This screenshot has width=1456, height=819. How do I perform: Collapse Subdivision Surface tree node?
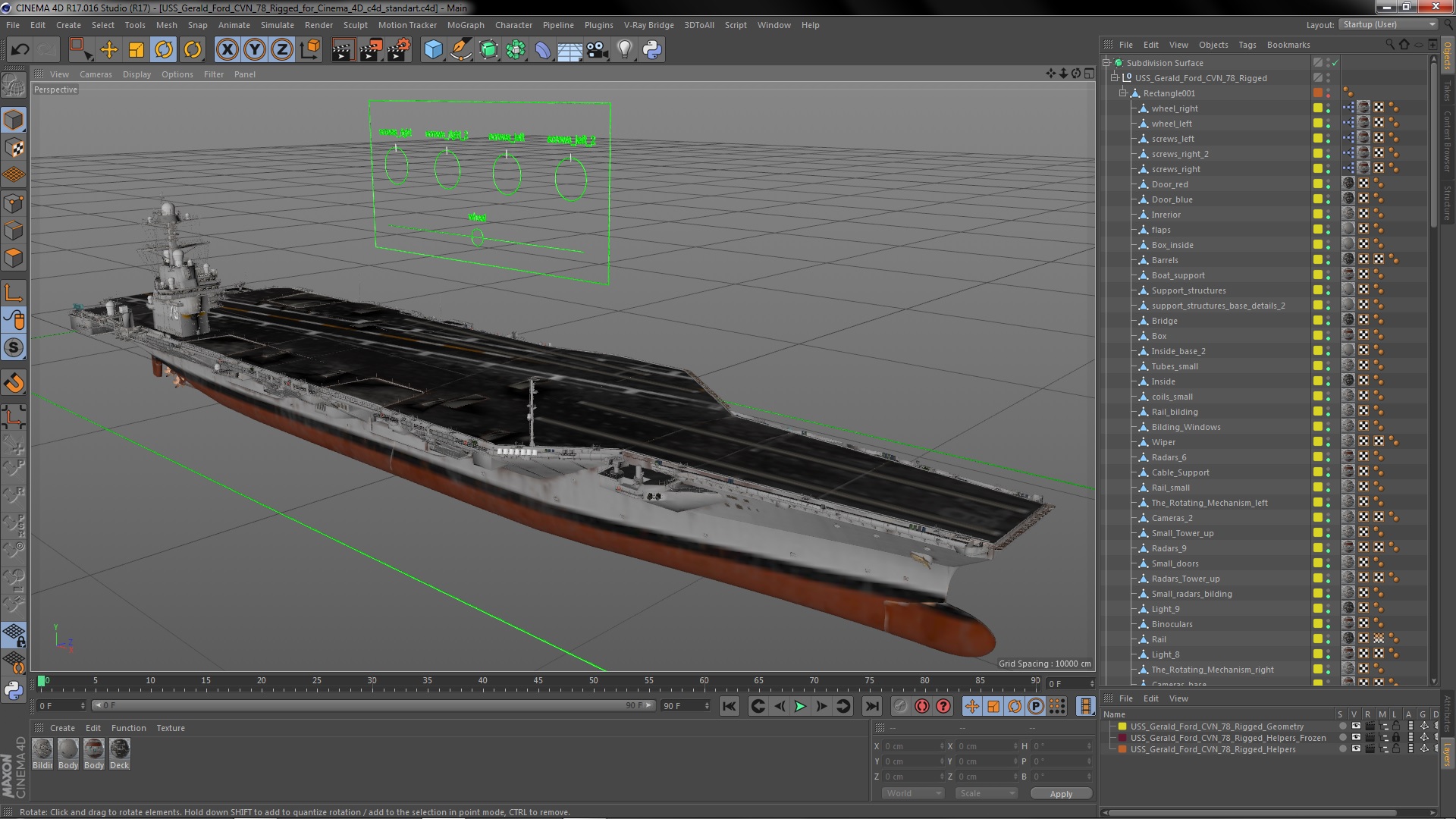[1106, 63]
